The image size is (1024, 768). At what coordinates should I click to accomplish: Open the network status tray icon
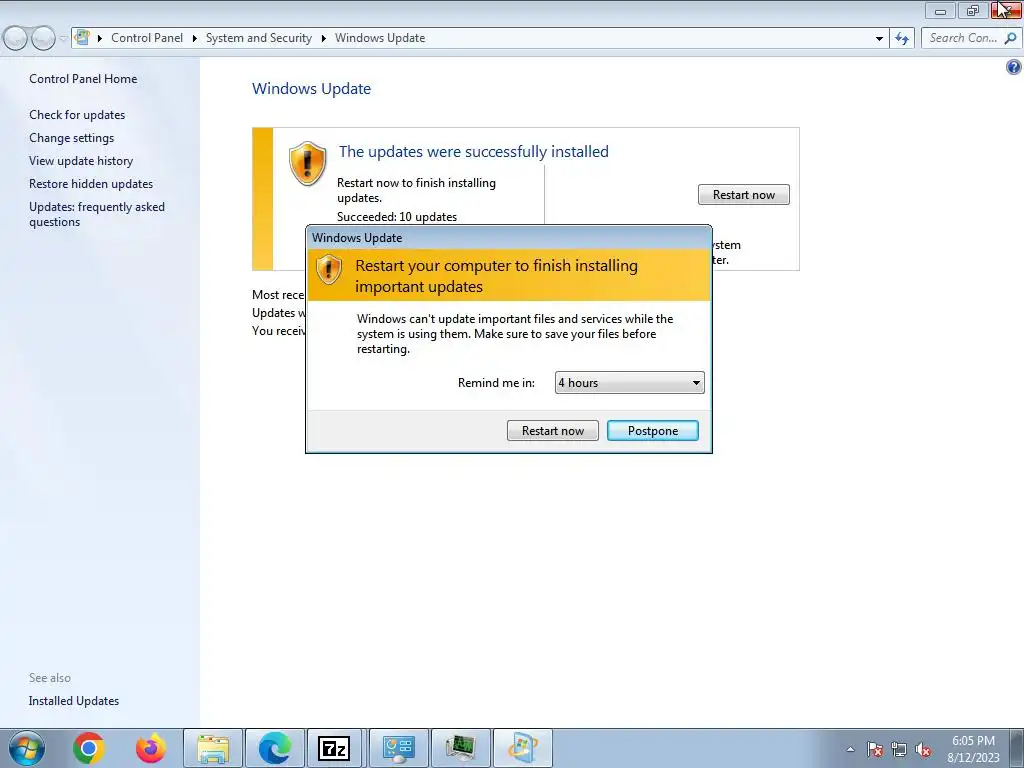click(899, 749)
